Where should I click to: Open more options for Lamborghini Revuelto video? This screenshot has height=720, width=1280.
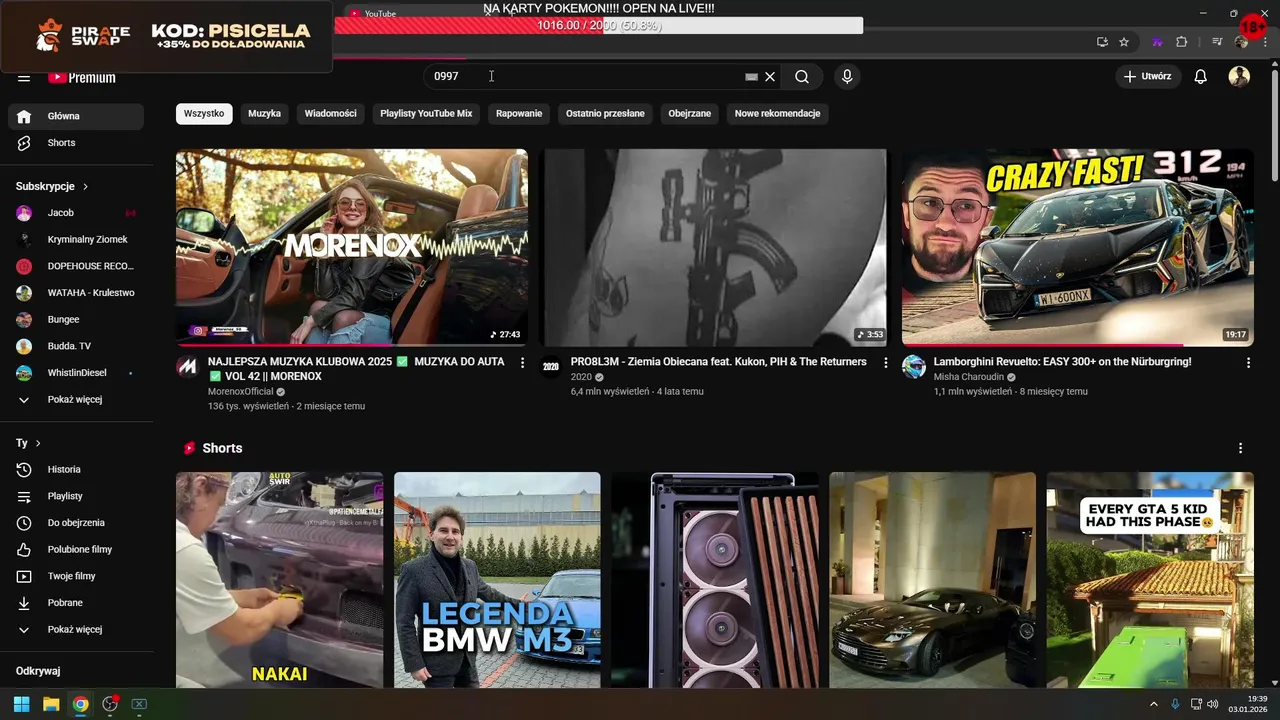[1248, 363]
